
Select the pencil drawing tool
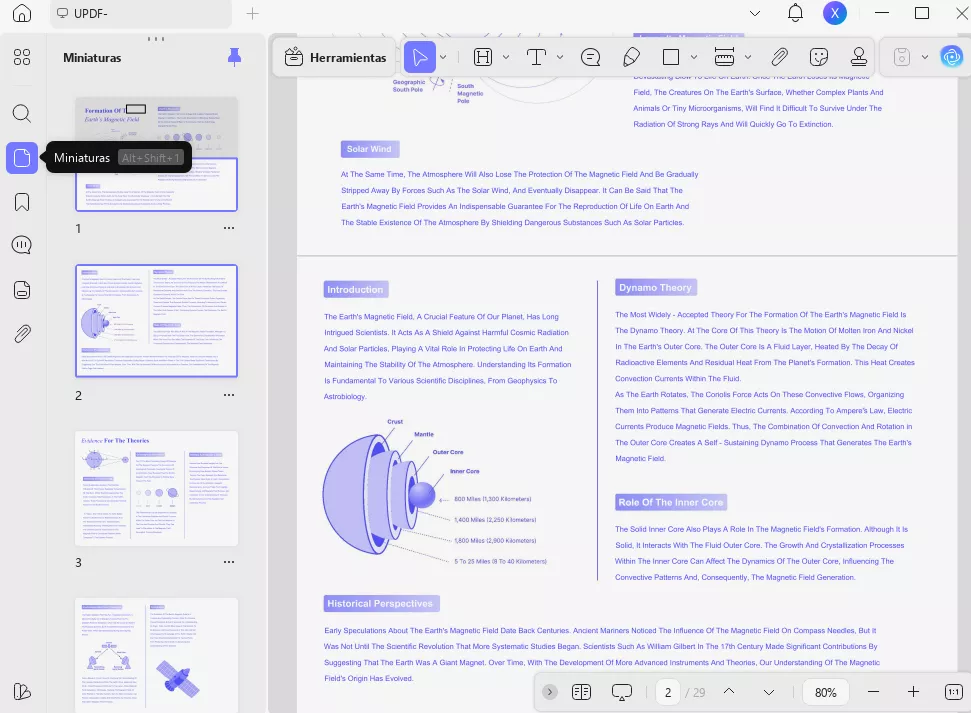pos(630,58)
